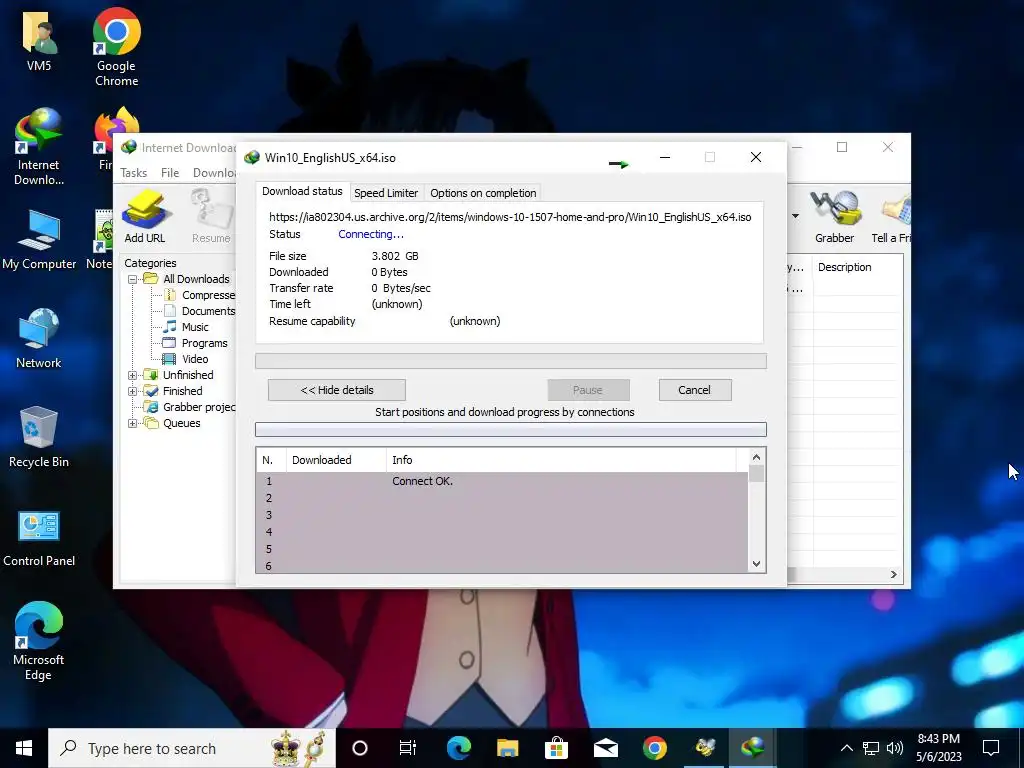The width and height of the screenshot is (1024, 768).
Task: Open volume control in system tray
Action: point(895,748)
